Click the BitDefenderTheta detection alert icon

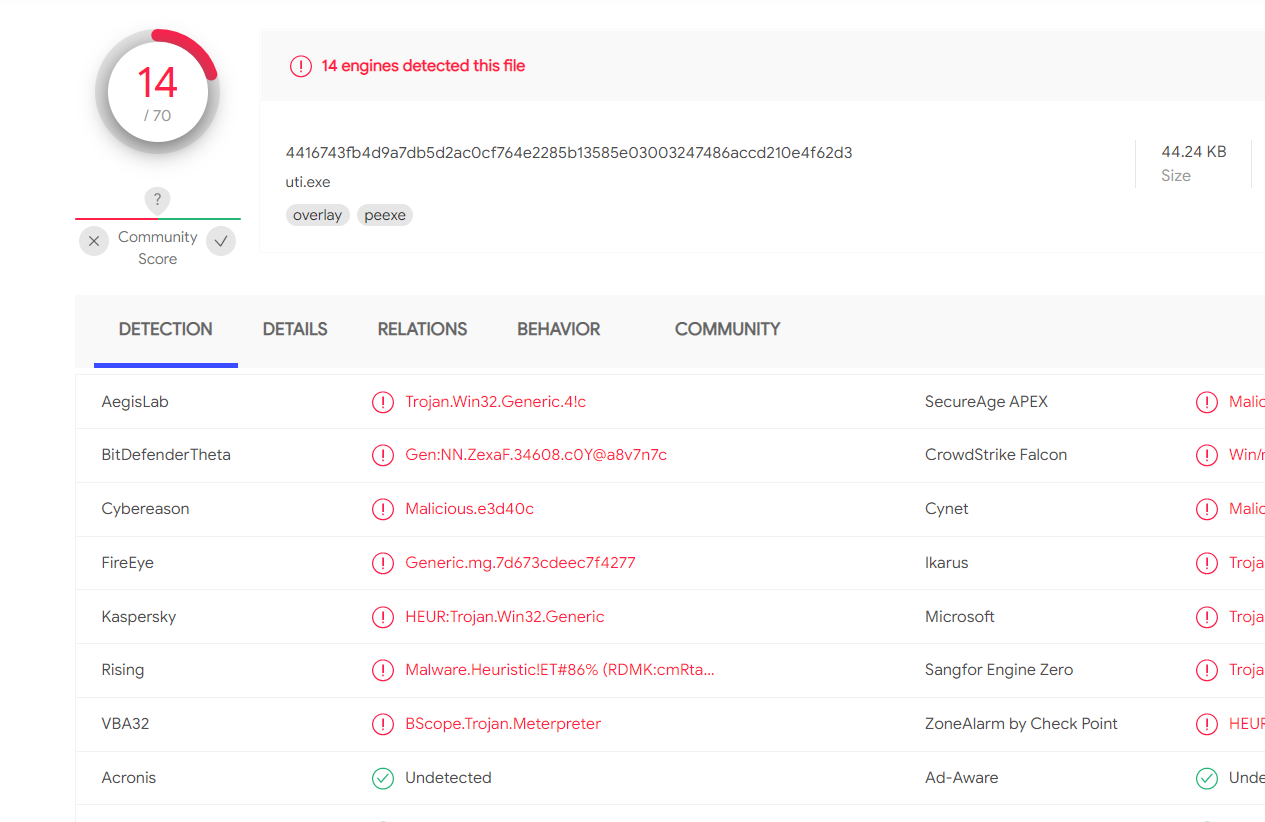(383, 455)
